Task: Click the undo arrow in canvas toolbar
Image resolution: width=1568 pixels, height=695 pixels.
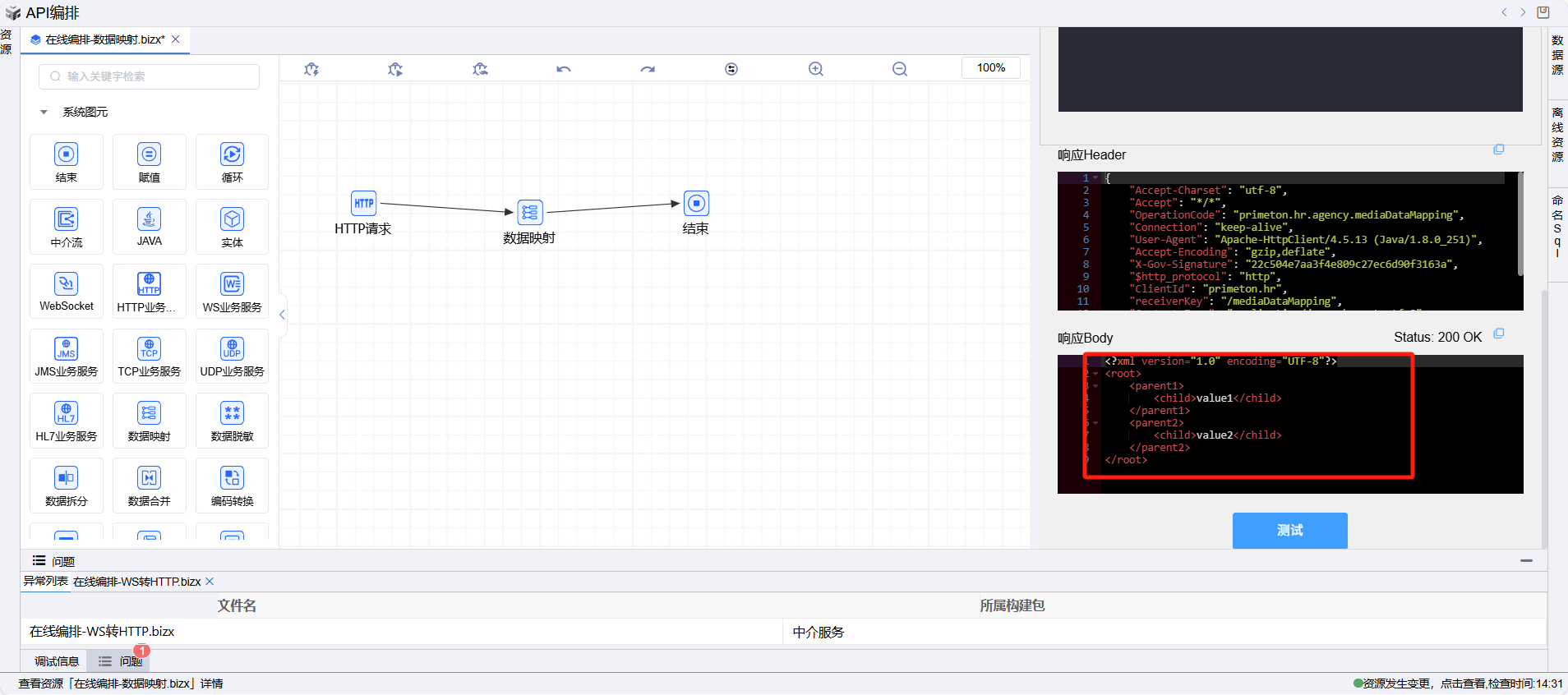Action: [563, 69]
